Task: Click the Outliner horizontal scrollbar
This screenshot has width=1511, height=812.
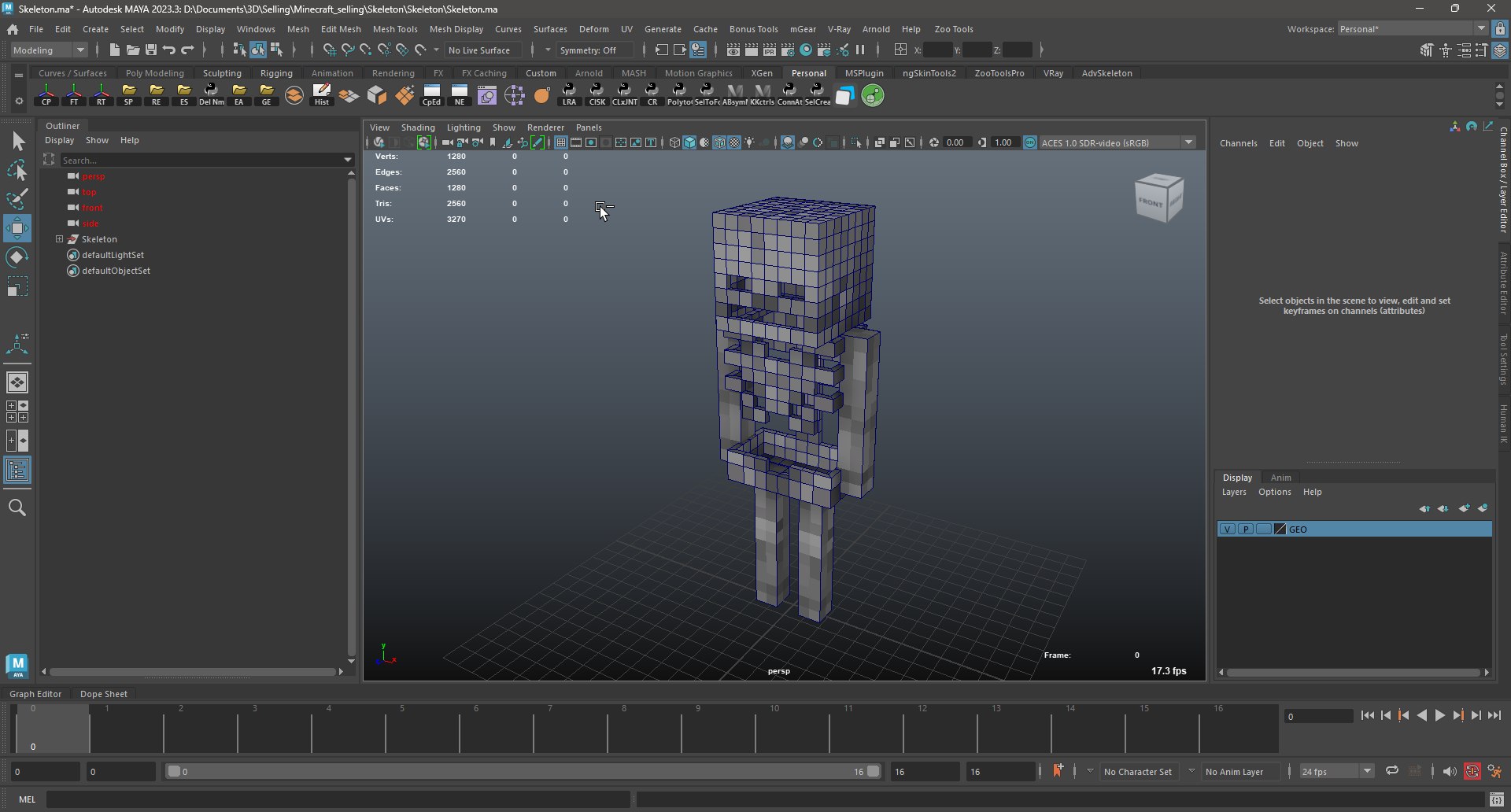Action: click(x=193, y=671)
